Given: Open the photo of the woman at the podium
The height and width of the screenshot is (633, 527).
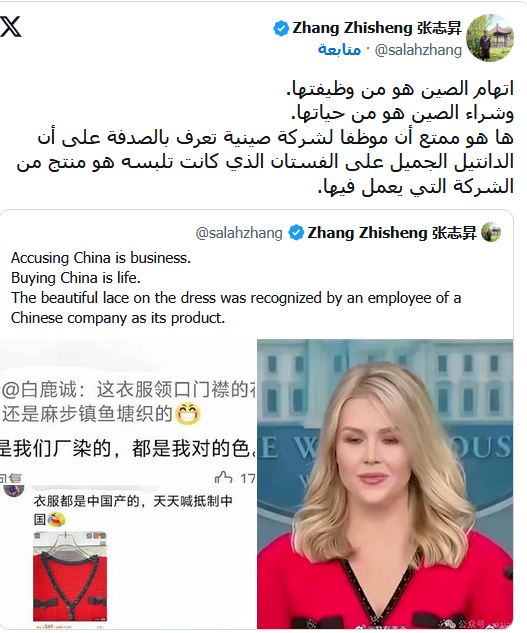Looking at the screenshot, I should pyautogui.click(x=385, y=484).
